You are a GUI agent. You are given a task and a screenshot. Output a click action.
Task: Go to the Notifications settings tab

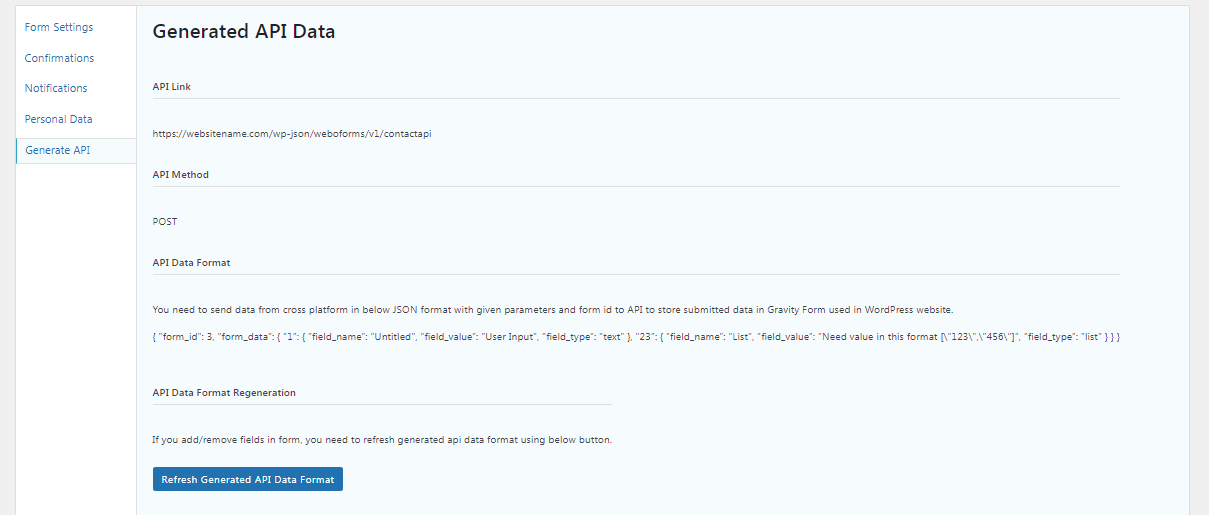[56, 88]
